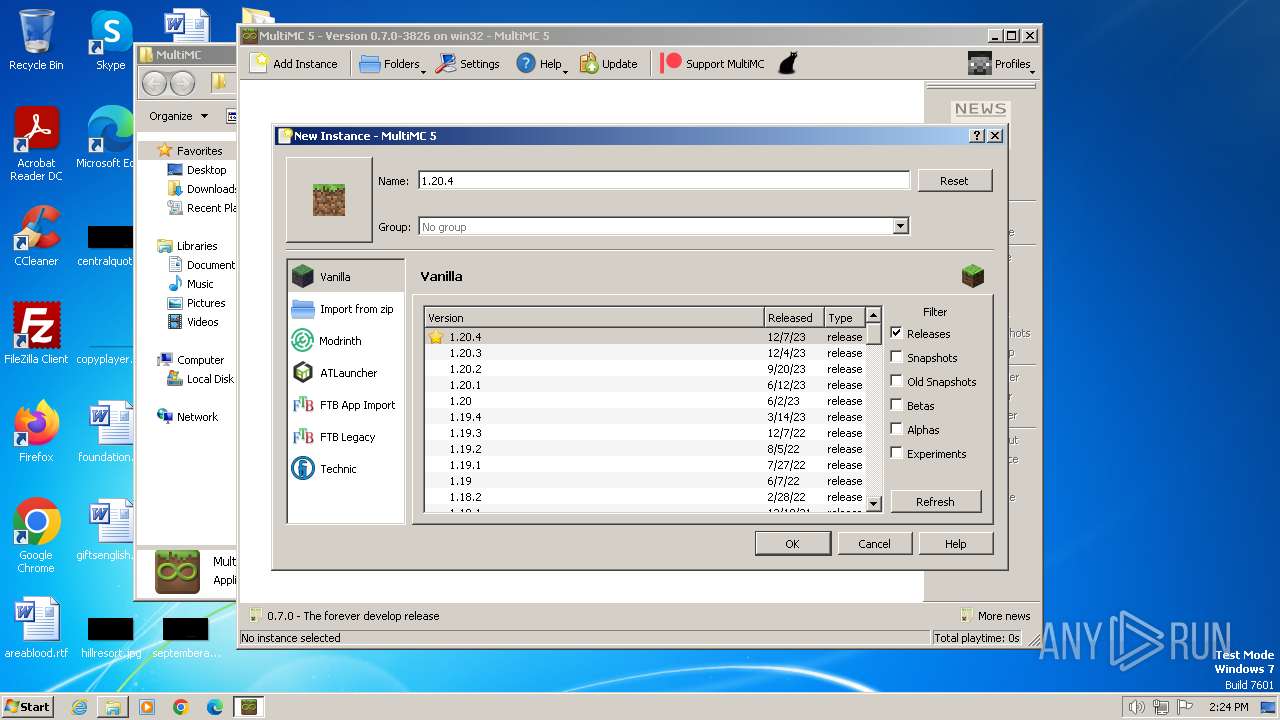Select version 1.20.4 row
The image size is (1280, 720).
[645, 337]
